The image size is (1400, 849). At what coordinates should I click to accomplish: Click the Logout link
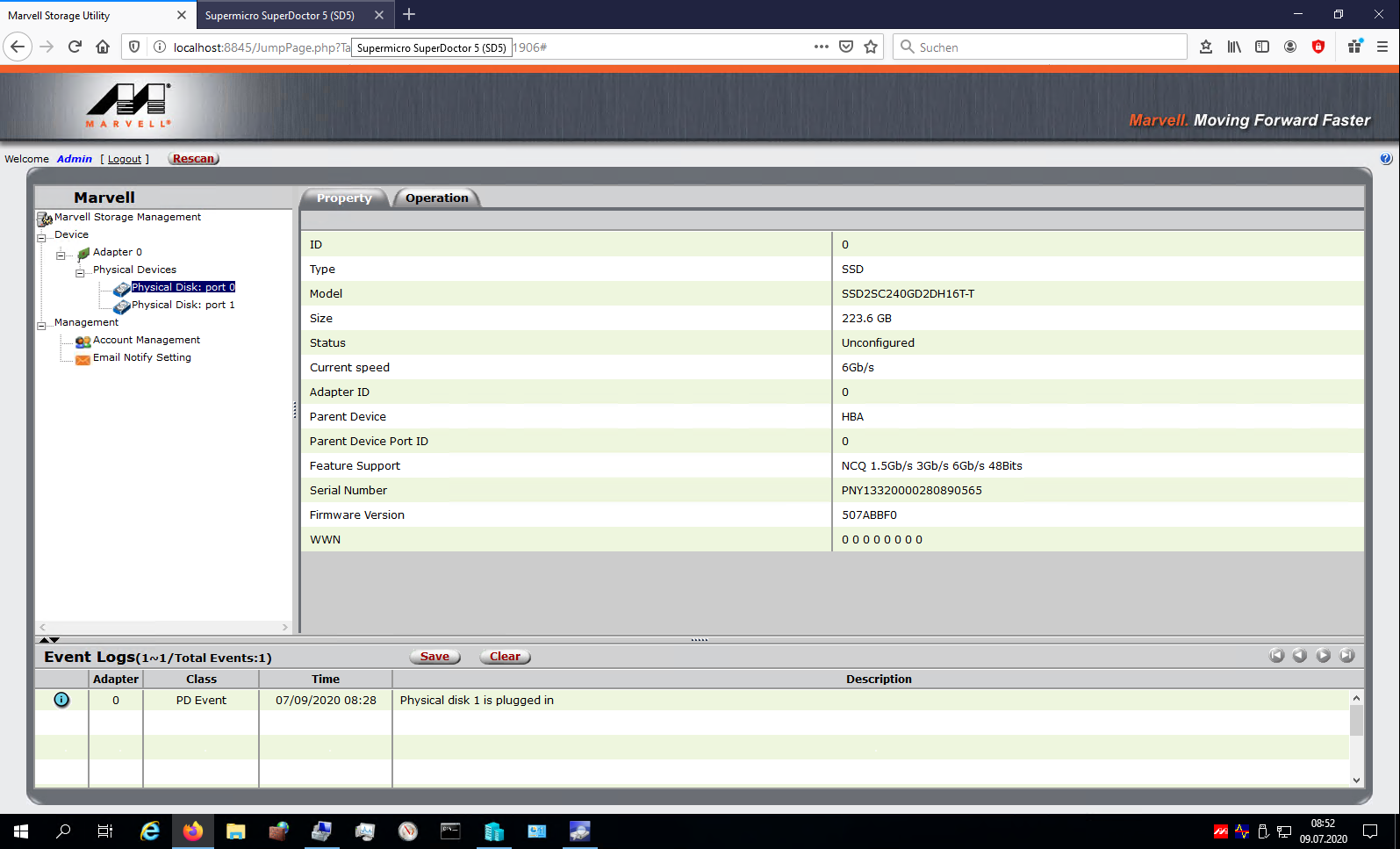pyautogui.click(x=125, y=160)
